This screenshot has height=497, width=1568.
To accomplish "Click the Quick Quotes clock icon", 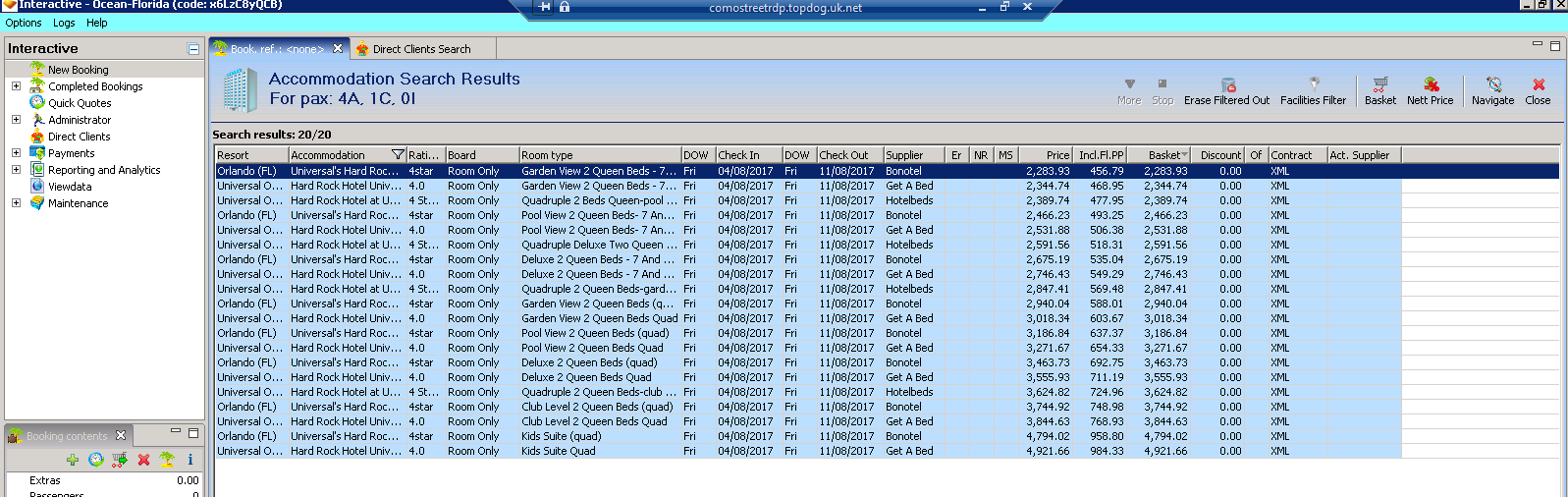I will [37, 102].
